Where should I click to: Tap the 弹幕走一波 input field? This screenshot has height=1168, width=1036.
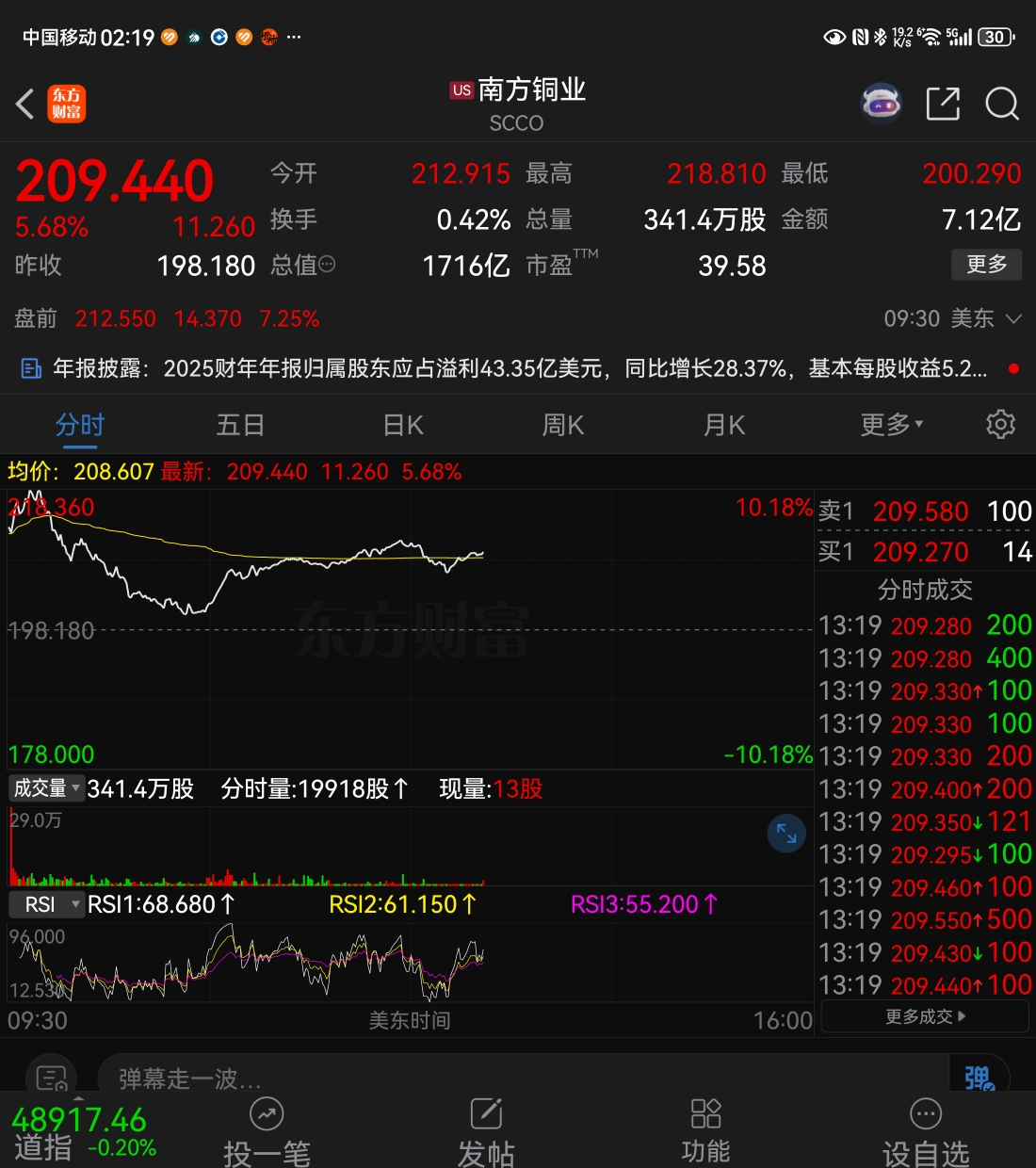[x=523, y=1078]
